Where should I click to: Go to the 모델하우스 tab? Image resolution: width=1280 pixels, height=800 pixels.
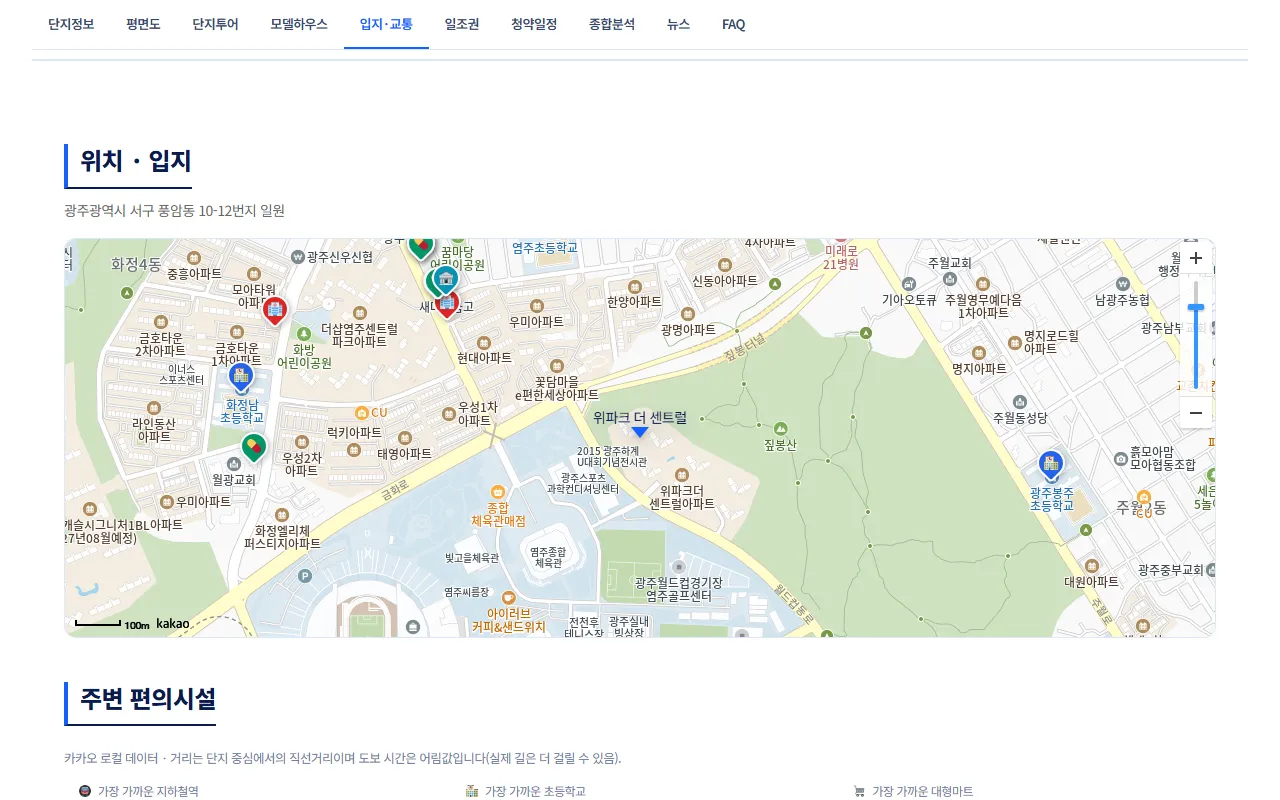tap(299, 24)
